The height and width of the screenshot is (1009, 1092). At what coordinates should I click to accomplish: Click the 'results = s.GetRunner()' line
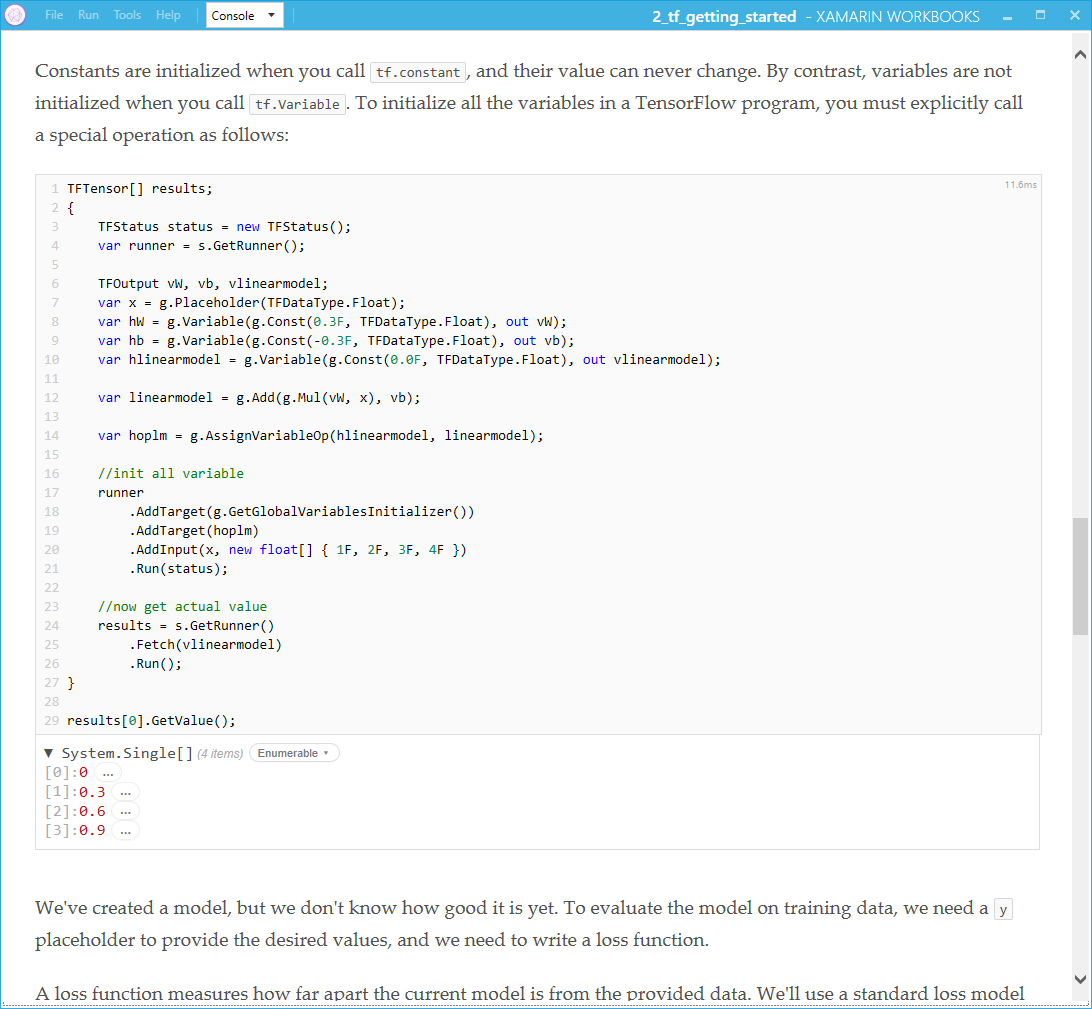point(186,625)
